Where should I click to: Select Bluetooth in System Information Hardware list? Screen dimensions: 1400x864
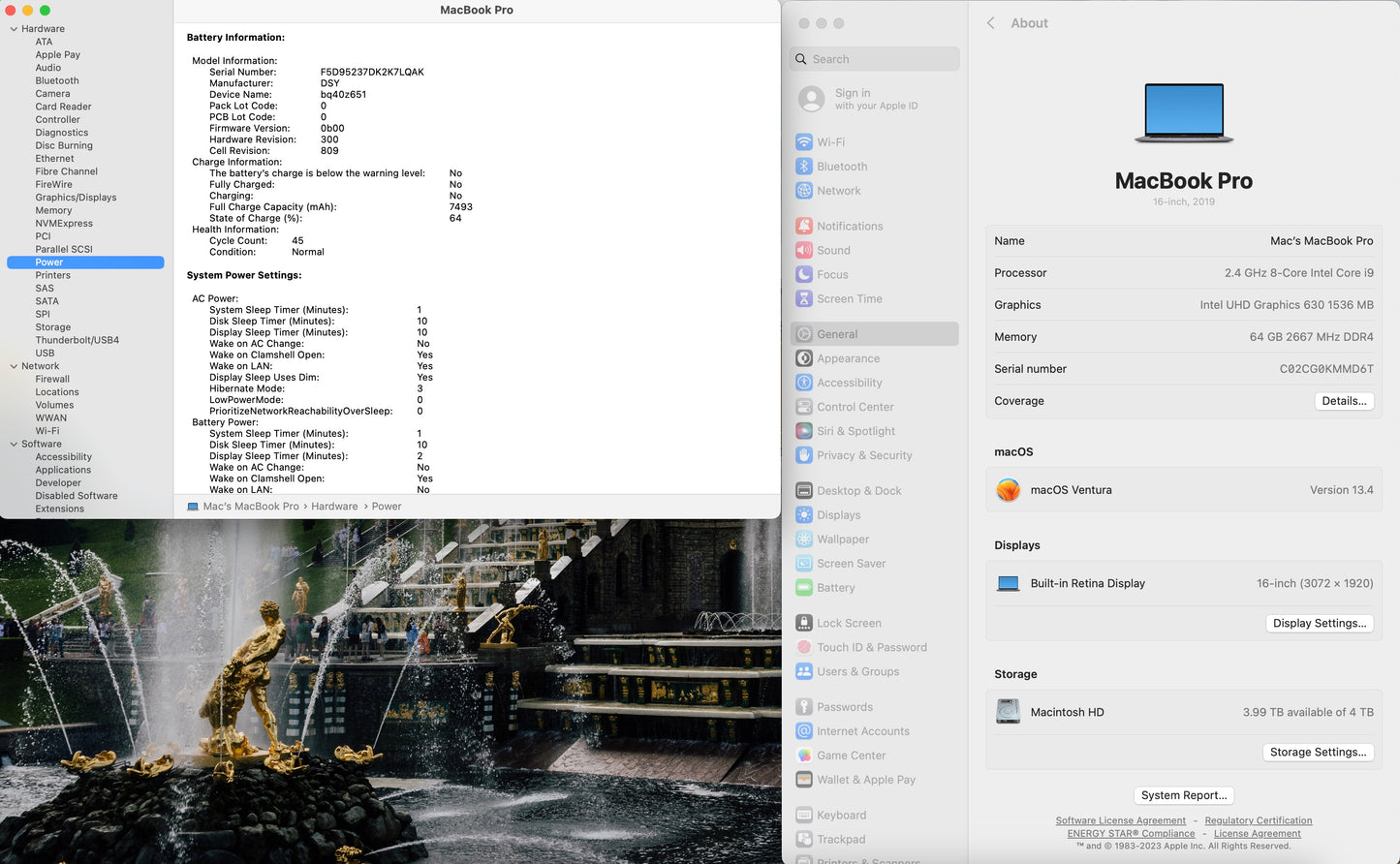(57, 81)
